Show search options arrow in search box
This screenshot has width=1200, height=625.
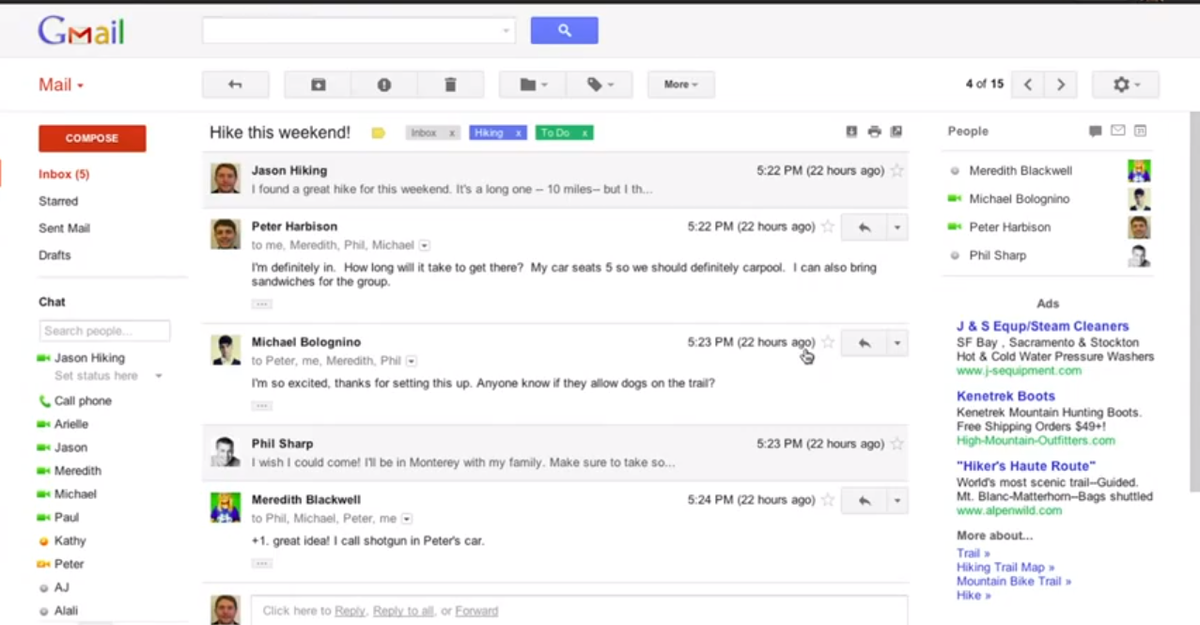[506, 32]
